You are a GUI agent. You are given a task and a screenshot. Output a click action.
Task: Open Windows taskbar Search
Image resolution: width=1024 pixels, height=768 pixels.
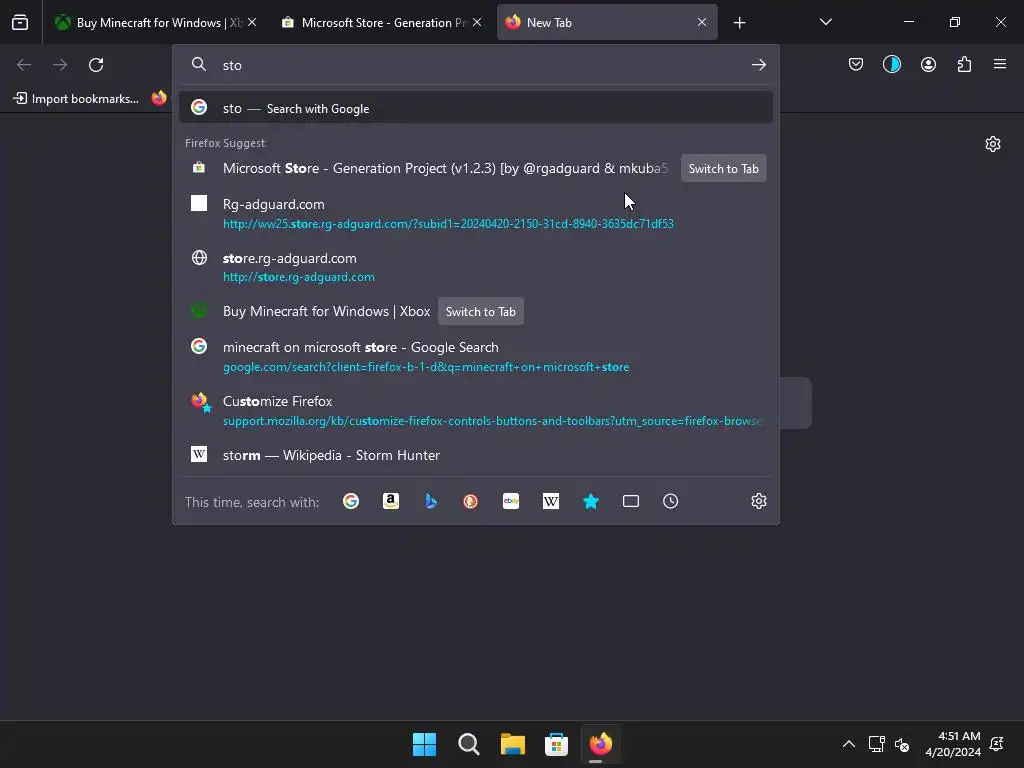[468, 744]
